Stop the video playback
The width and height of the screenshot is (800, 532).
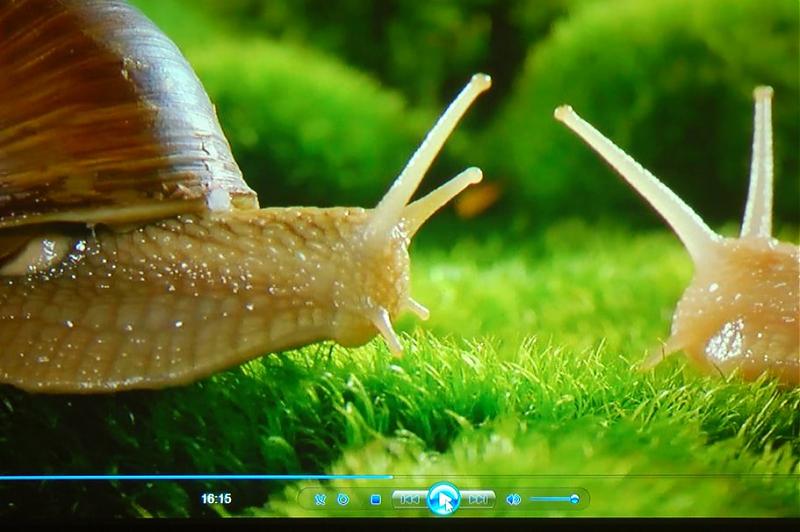coord(375,499)
